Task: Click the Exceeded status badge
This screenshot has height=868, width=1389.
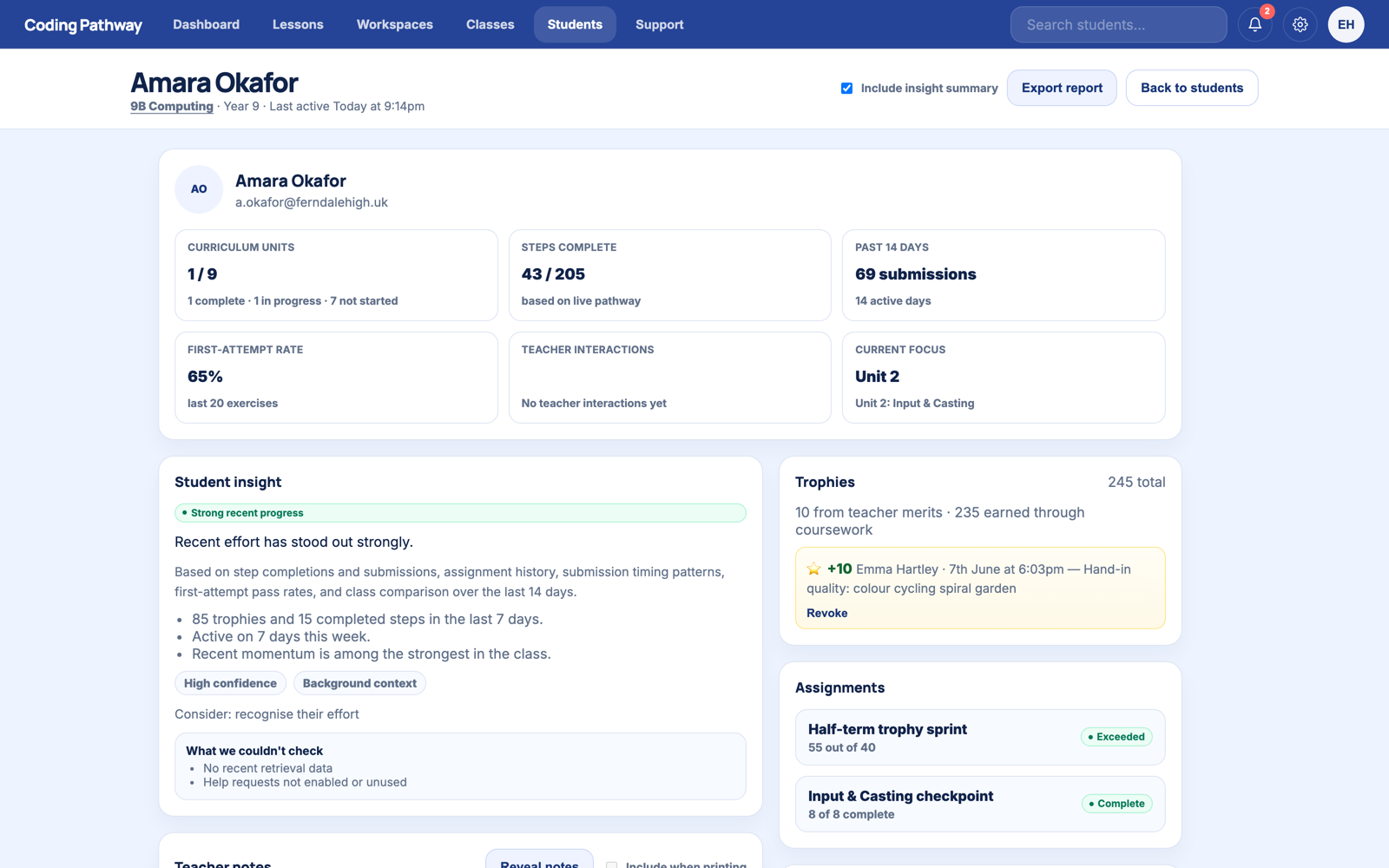Action: (x=1116, y=737)
